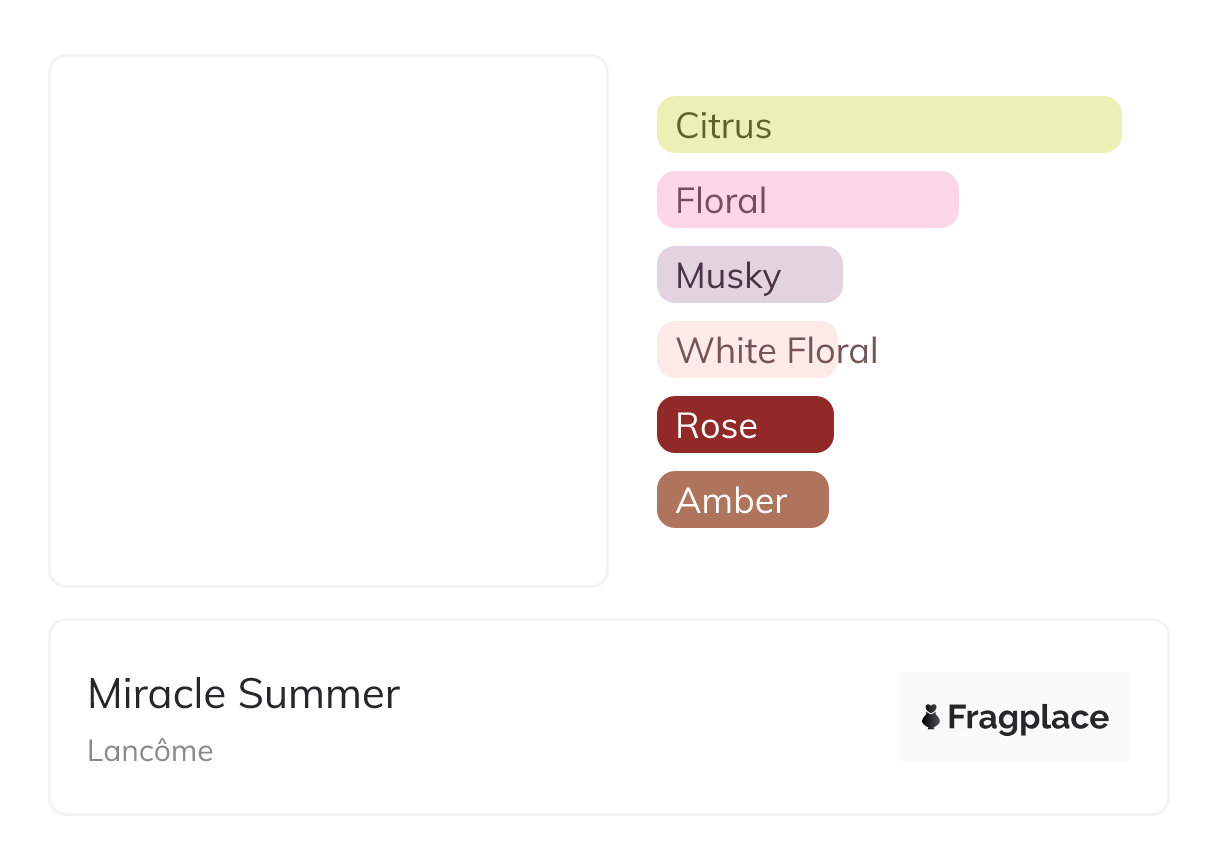Viewport: 1218px width, 864px height.
Task: Open the Miracle Summer fragrance title
Action: [x=243, y=693]
